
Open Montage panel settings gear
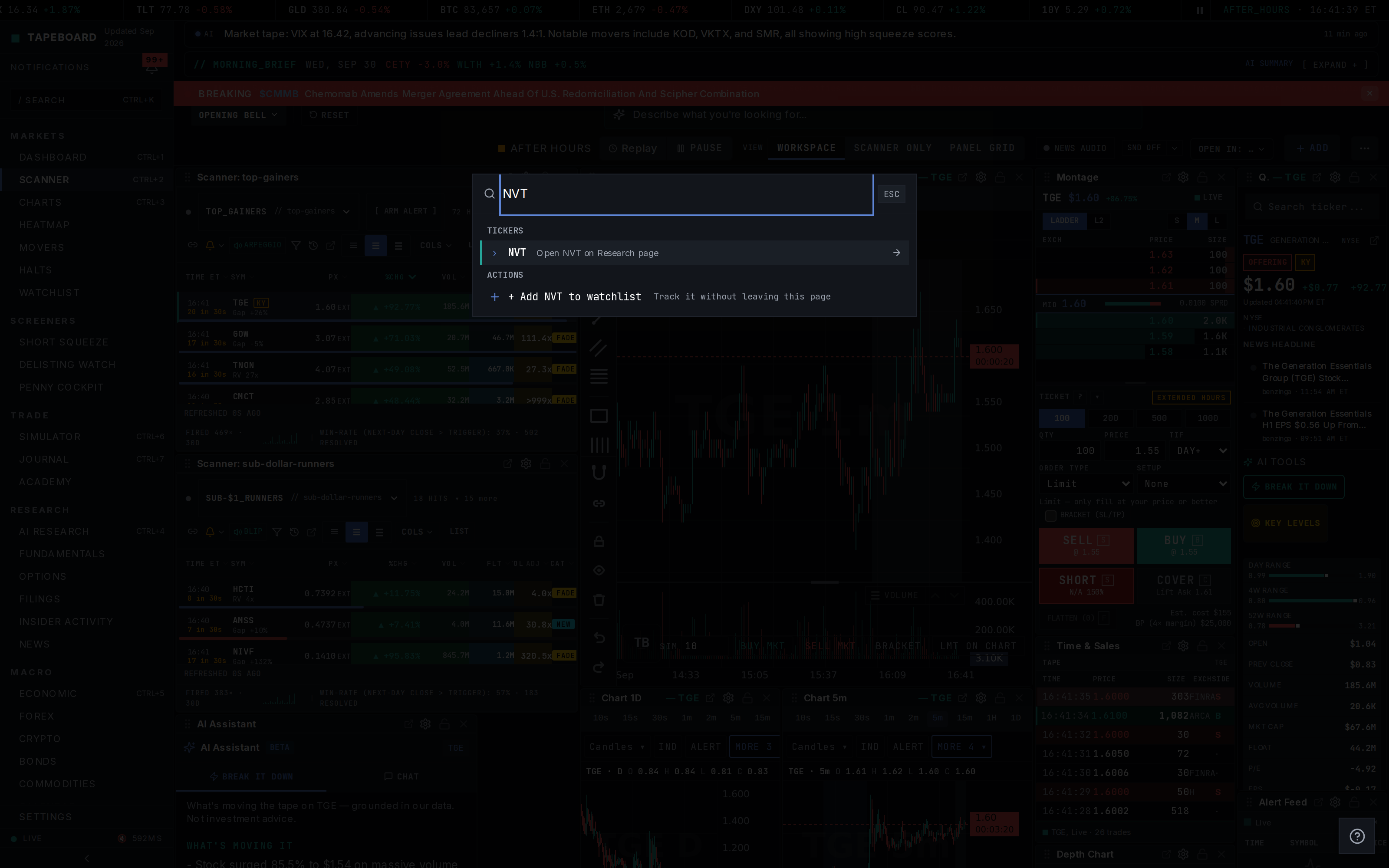(x=1183, y=178)
